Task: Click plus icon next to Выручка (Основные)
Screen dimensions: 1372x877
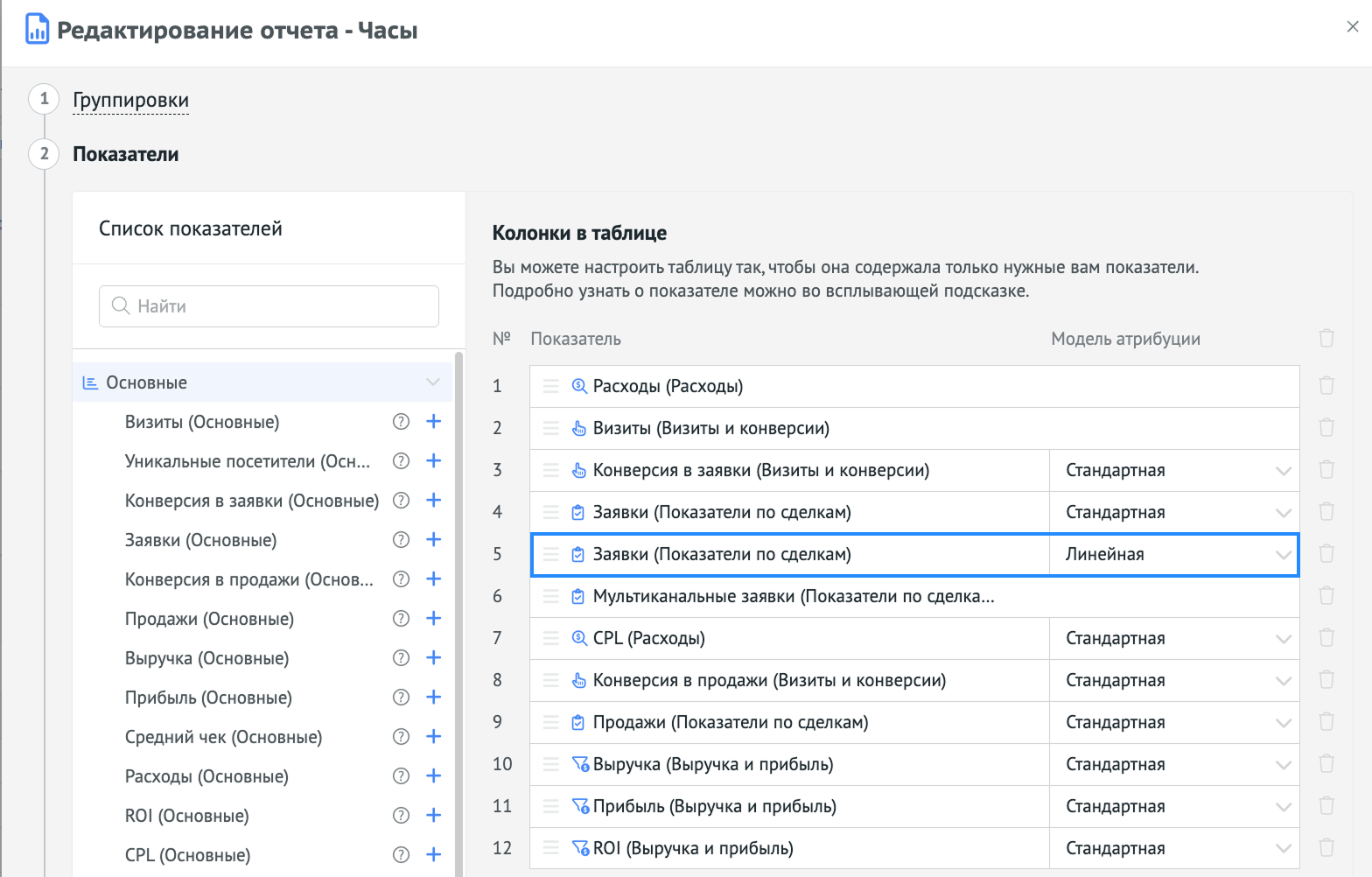Action: (x=433, y=658)
